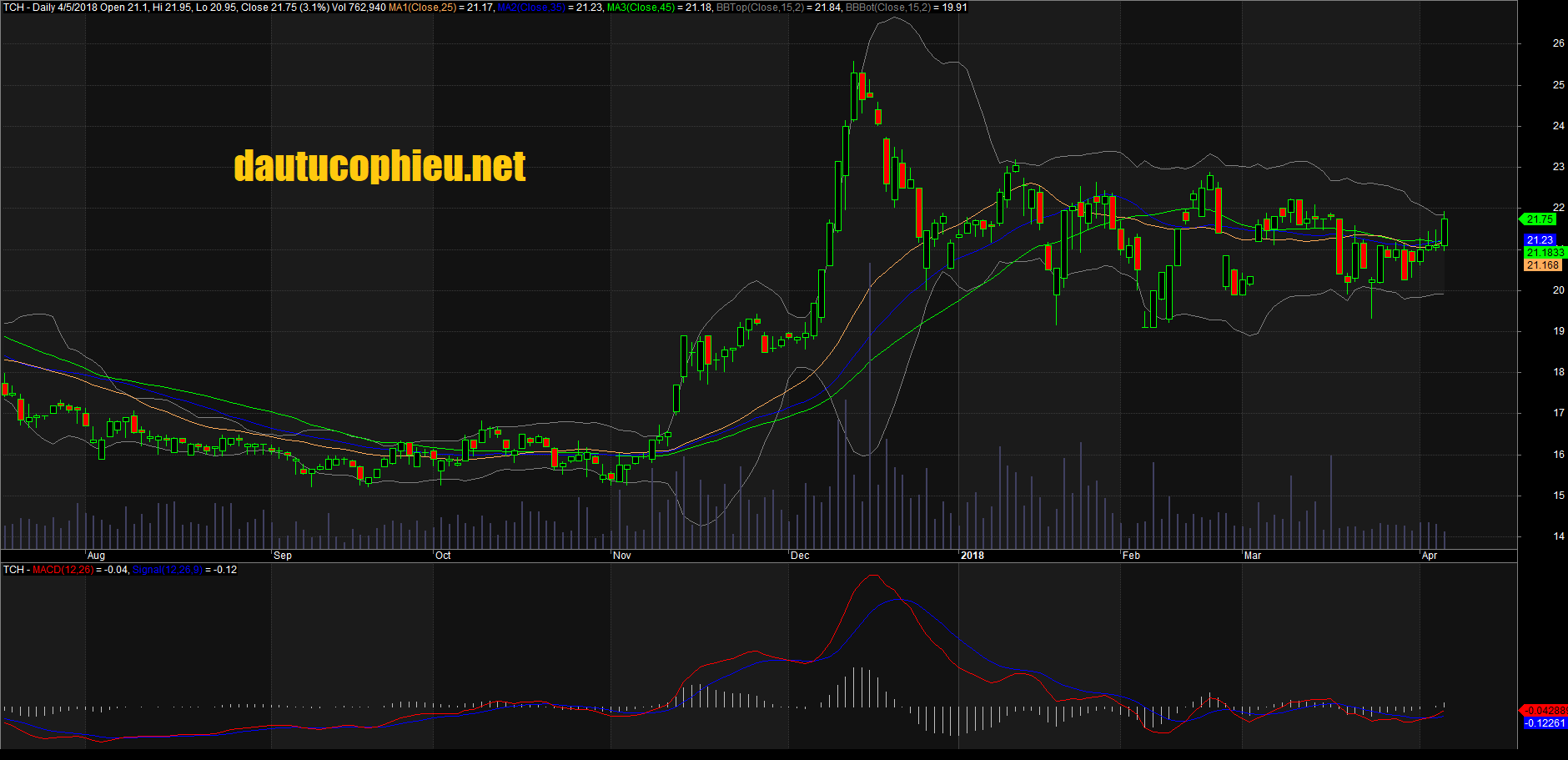The width and height of the screenshot is (1568, 760).
Task: Click the Mar date axis marker
Action: point(1253,556)
